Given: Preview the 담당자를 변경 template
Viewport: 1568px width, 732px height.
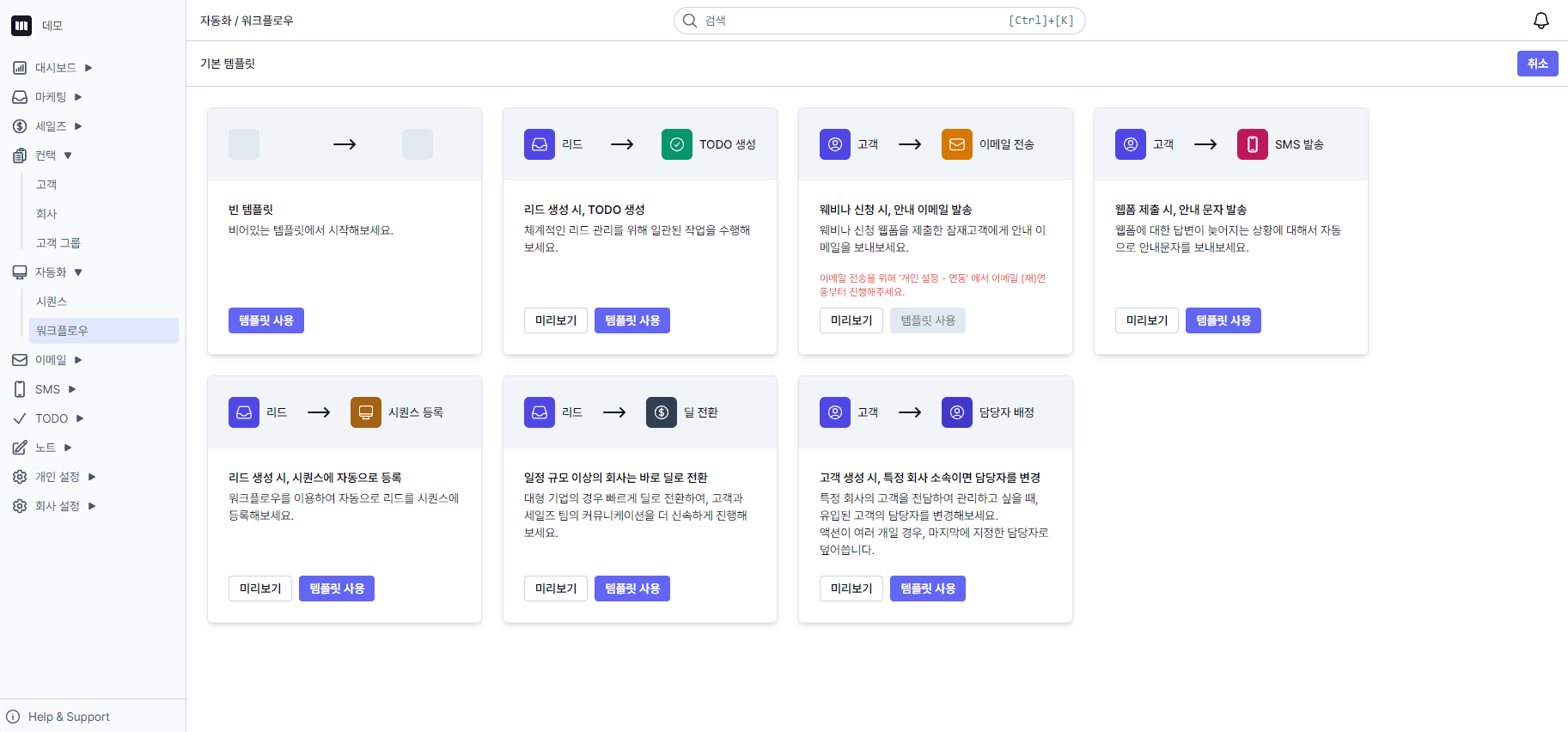Looking at the screenshot, I should coord(851,589).
